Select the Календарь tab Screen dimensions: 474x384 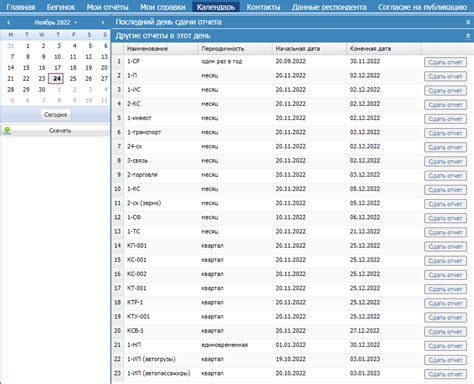point(216,7)
